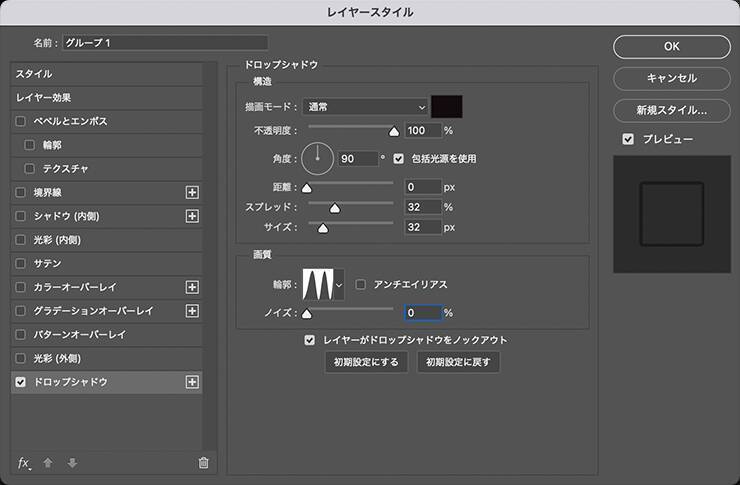Uncheck 包括光源を使用 checkbox
Viewport: 740px width, 485px height.
[x=399, y=158]
